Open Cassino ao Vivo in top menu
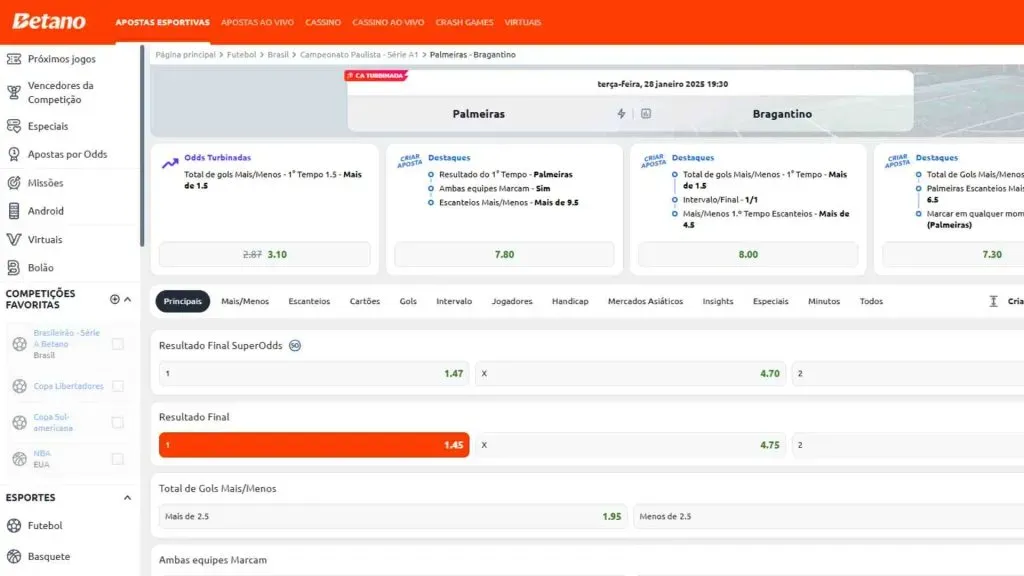 click(388, 22)
